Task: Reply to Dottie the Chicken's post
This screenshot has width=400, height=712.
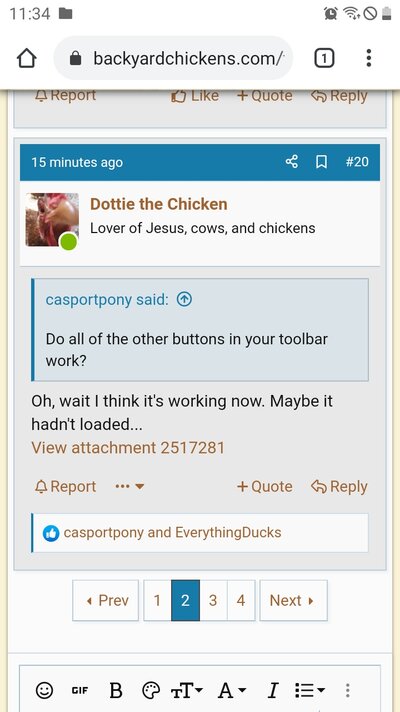Action: [340, 486]
